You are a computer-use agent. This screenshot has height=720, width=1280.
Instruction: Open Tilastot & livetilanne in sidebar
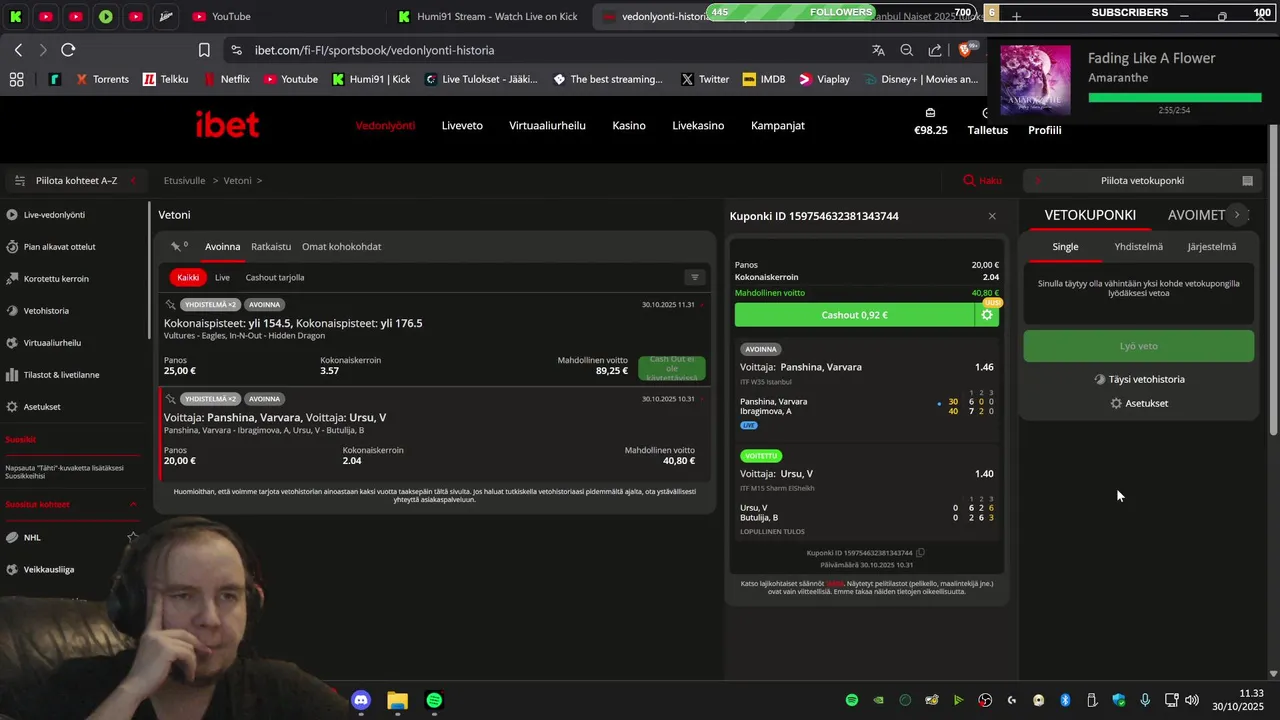click(61, 375)
